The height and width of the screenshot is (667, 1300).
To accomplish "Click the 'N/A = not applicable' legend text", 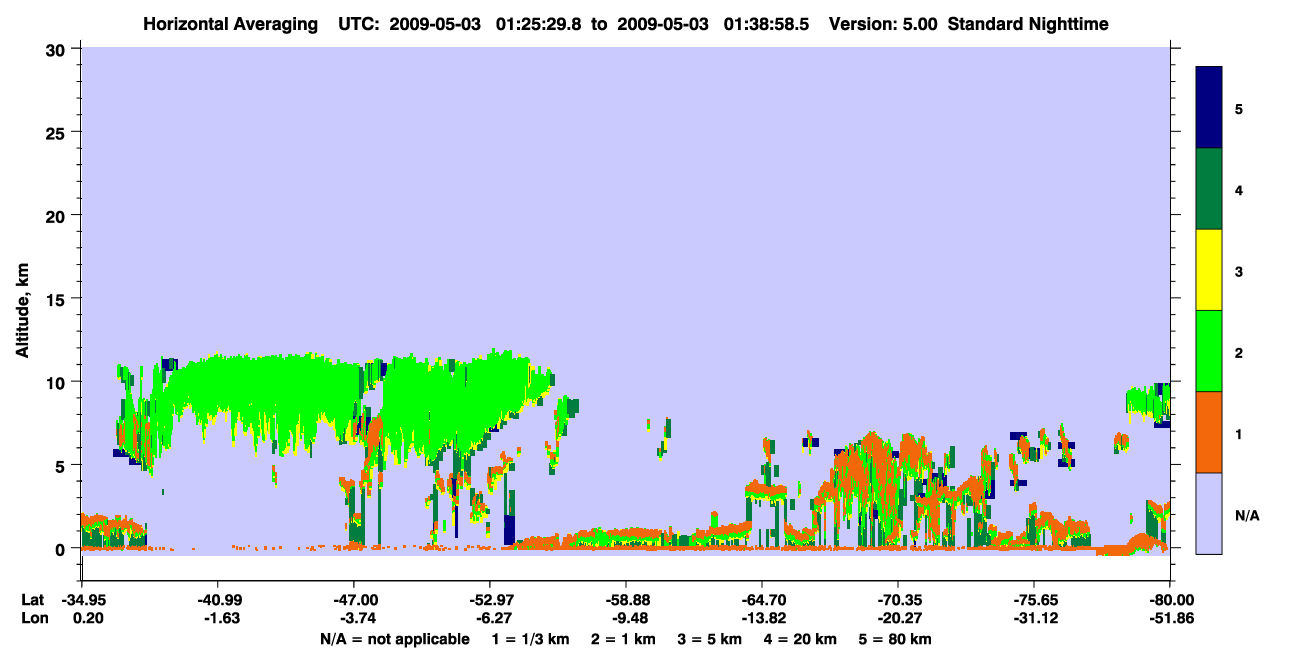I will tap(394, 639).
